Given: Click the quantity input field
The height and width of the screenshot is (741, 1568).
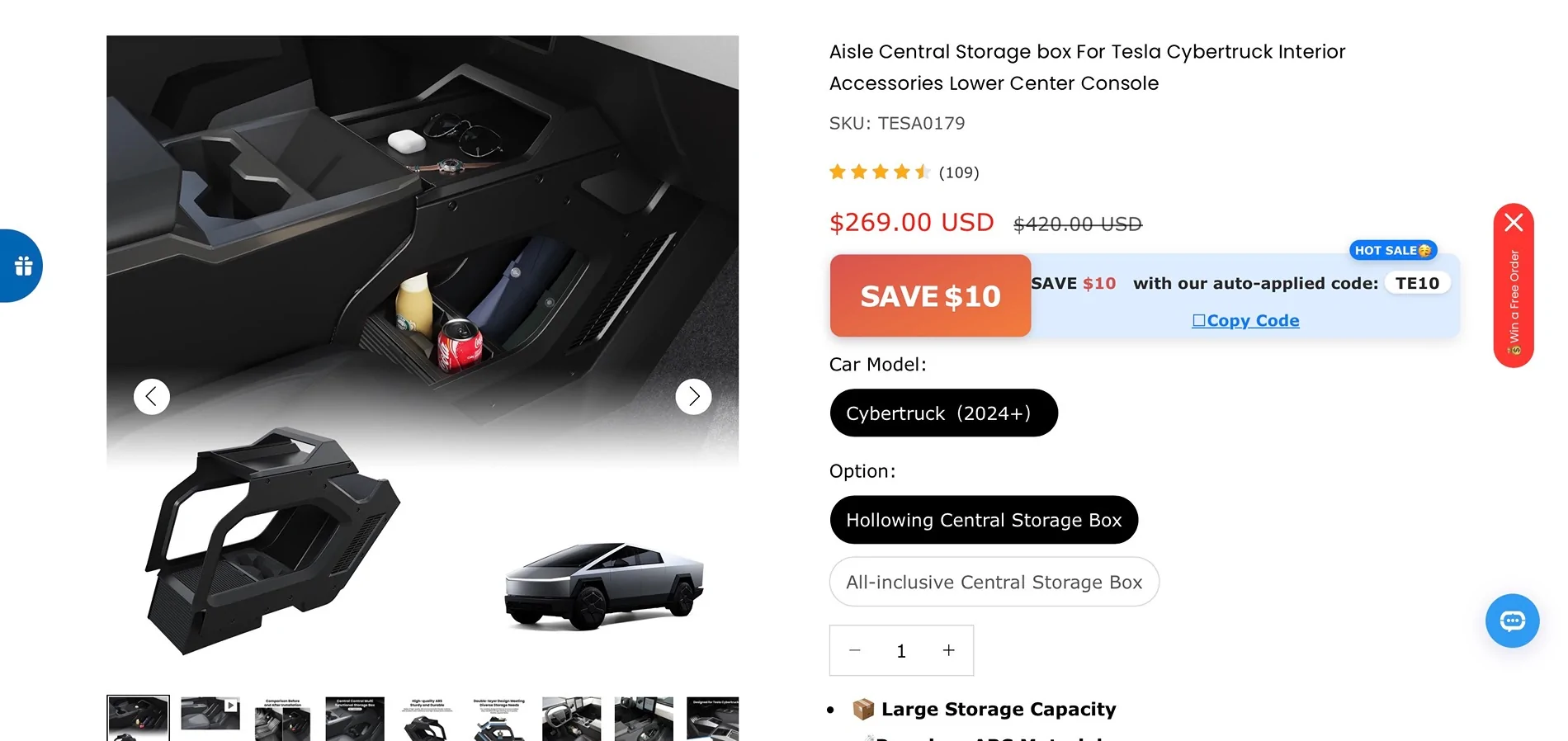Looking at the screenshot, I should tap(901, 650).
